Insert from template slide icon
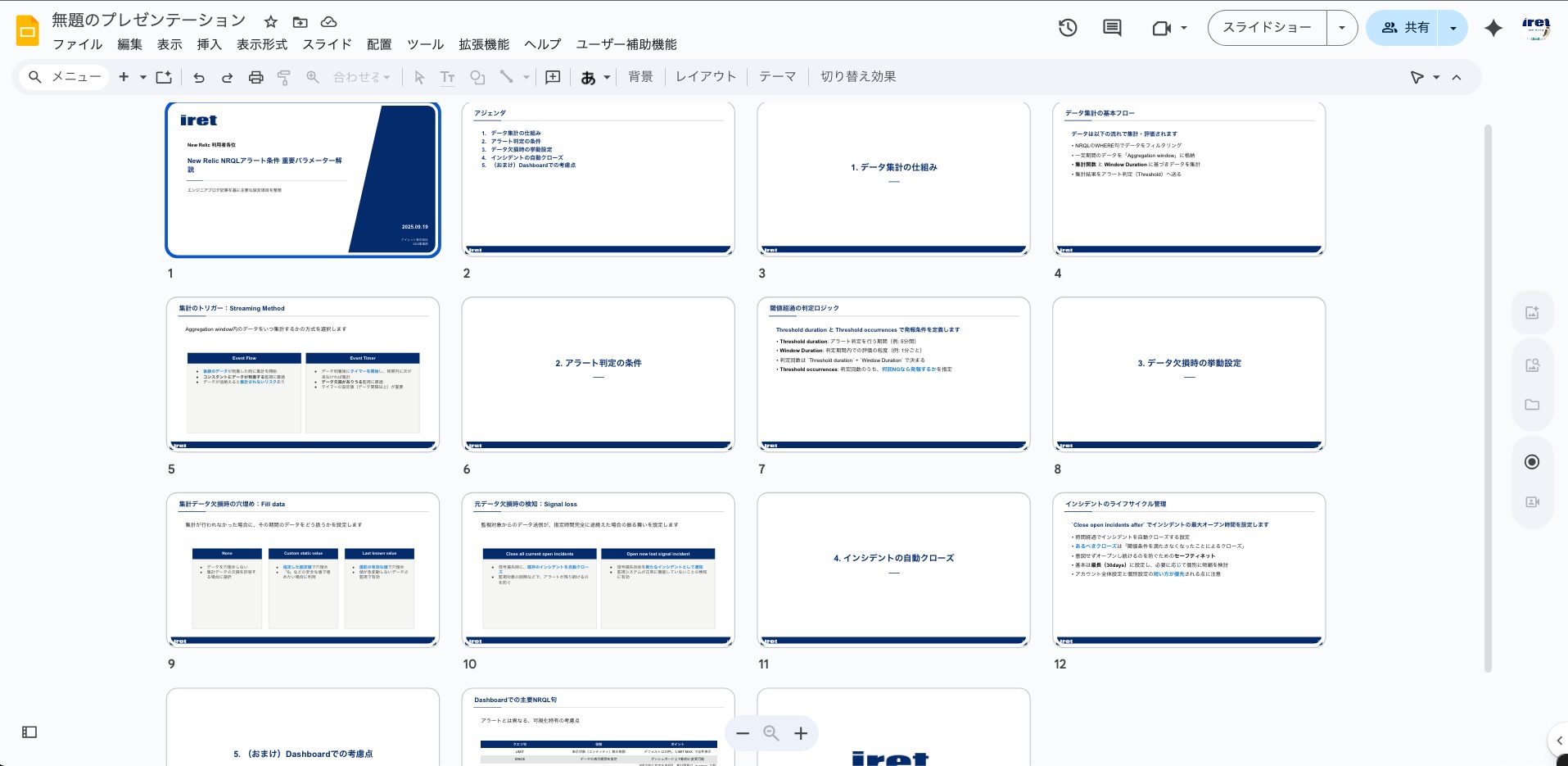Screen dimensions: 1568x766 pos(164,77)
